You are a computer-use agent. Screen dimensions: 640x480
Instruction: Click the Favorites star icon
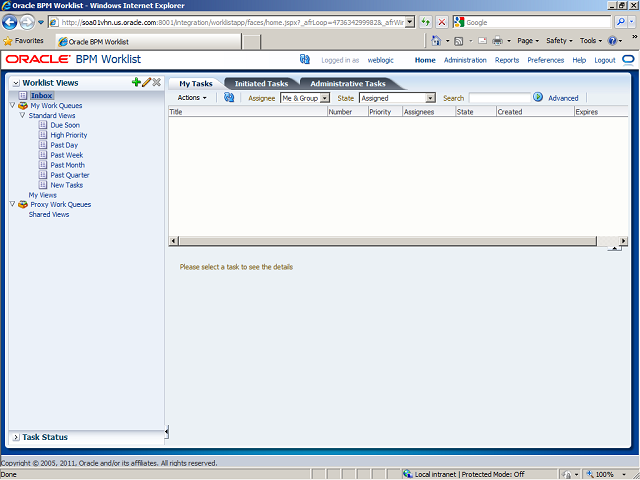tap(8, 41)
